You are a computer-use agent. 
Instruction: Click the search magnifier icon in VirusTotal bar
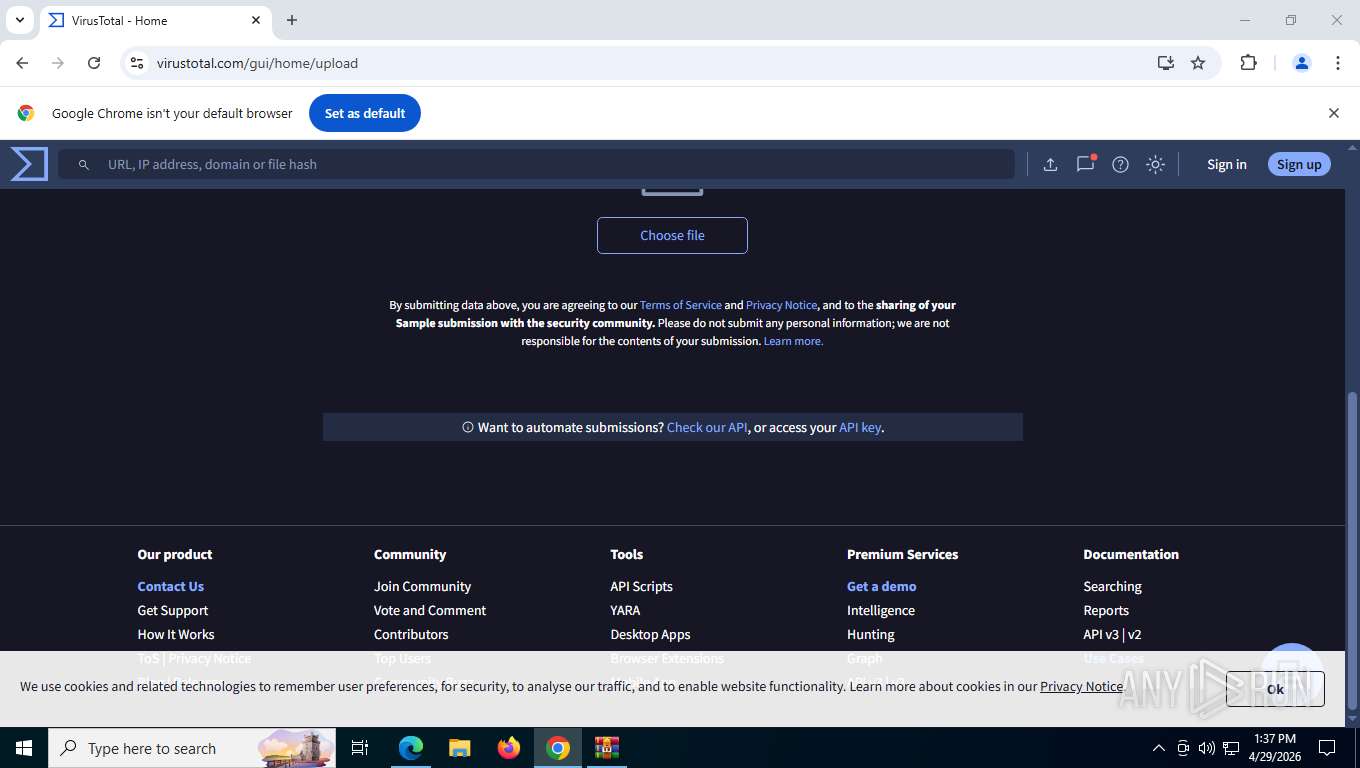tap(84, 164)
